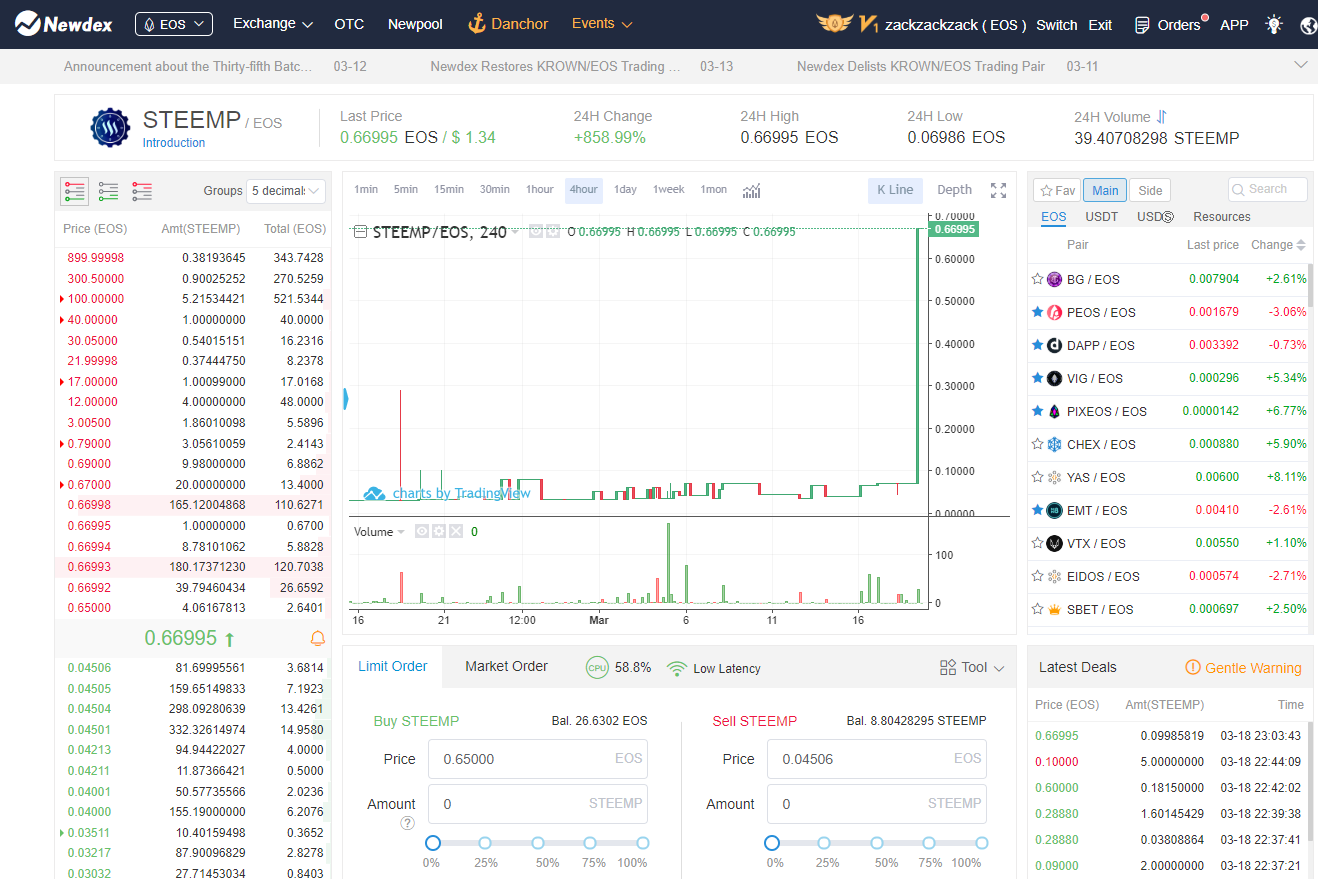Select the 4hour chart interval
The width and height of the screenshot is (1318, 879).
point(584,190)
